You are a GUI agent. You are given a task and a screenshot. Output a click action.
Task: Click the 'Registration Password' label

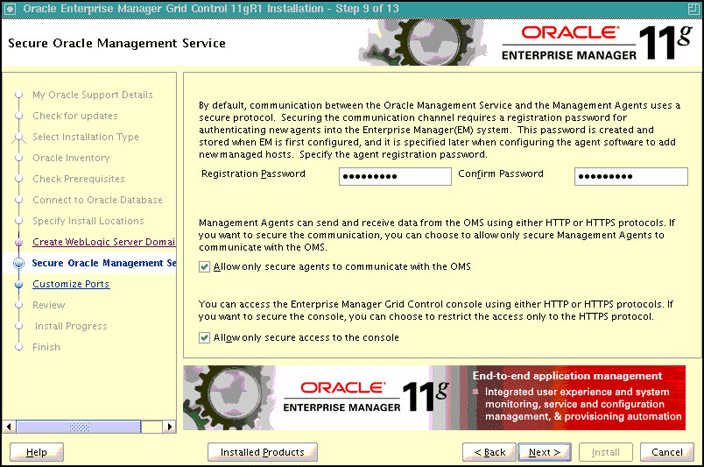(253, 174)
